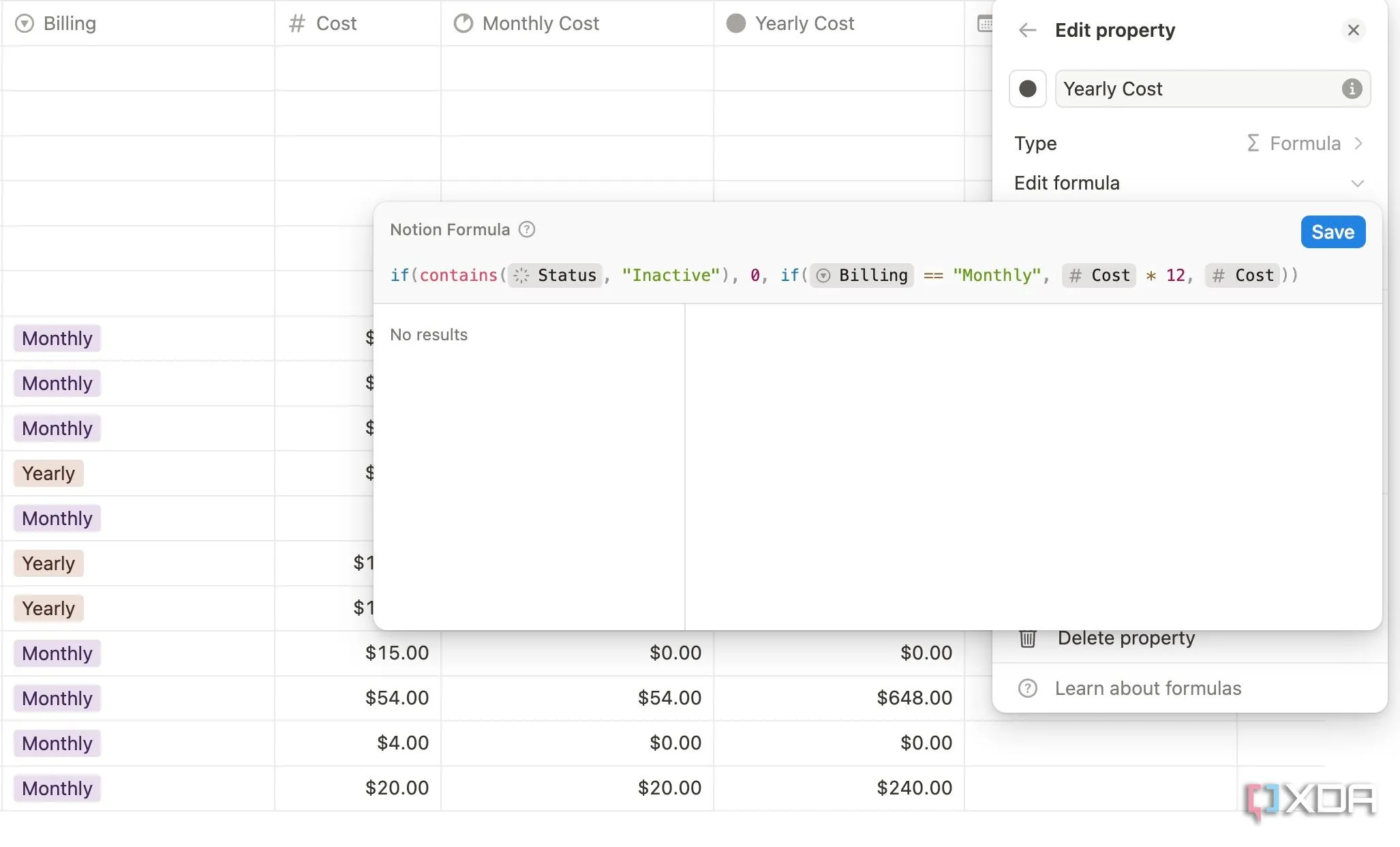
Task: Save the Notion formula
Action: pos(1333,232)
